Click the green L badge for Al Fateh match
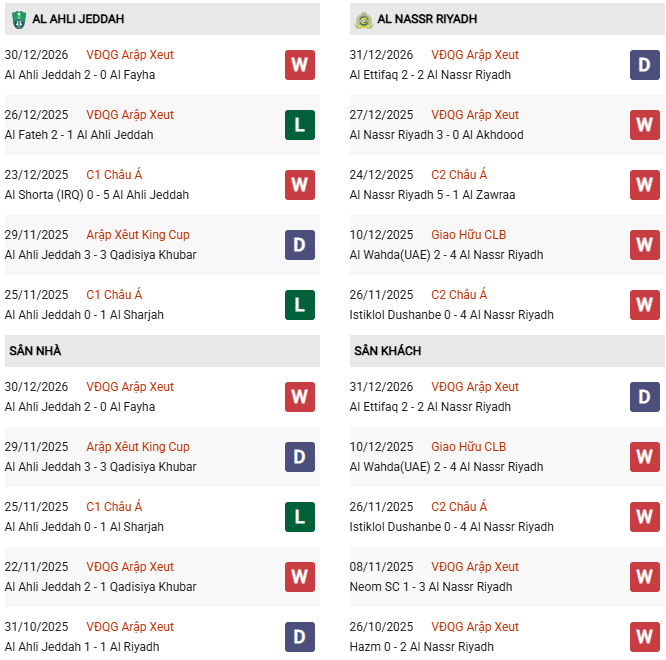Image resolution: width=666 pixels, height=660 pixels. coord(299,125)
